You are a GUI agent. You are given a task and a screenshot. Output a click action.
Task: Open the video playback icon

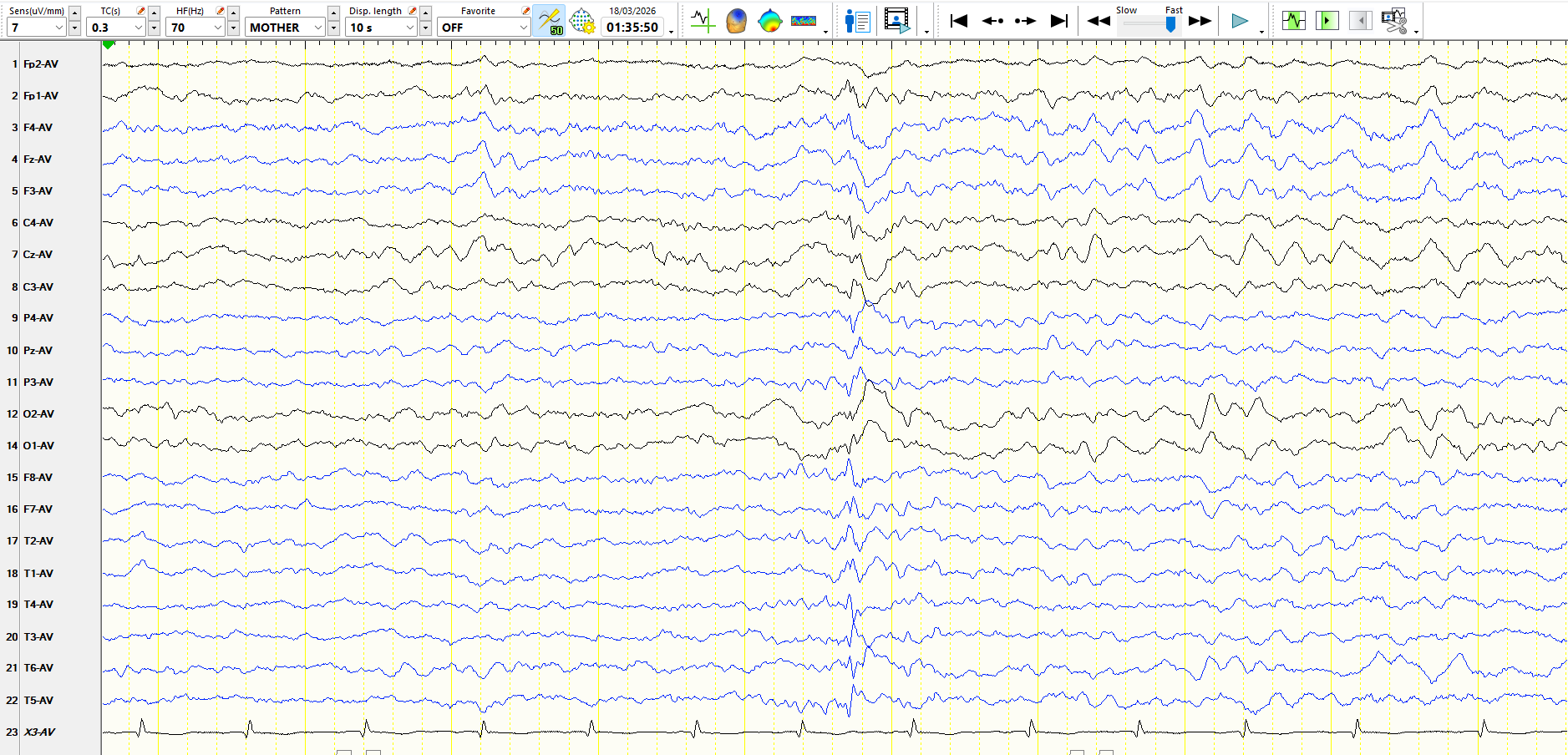897,20
